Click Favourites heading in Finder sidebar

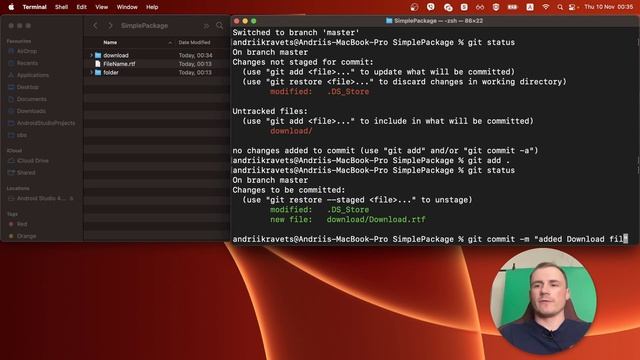click(19, 41)
